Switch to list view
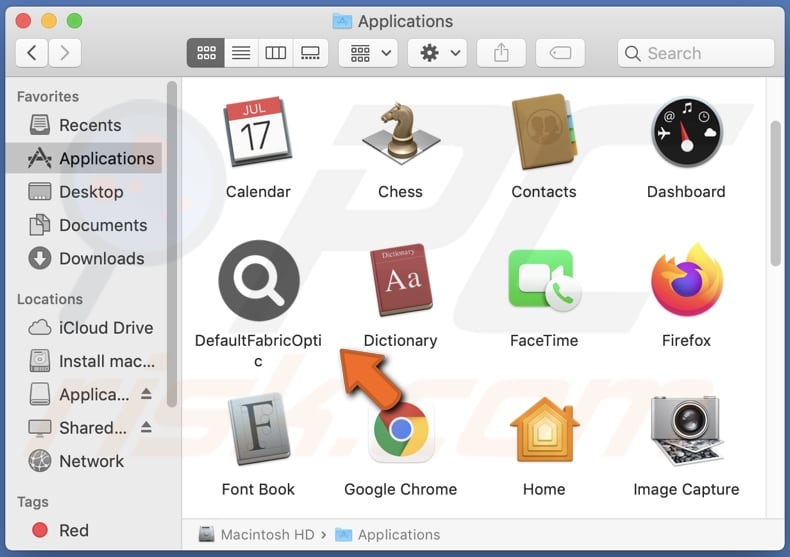Image resolution: width=790 pixels, height=557 pixels. point(241,53)
